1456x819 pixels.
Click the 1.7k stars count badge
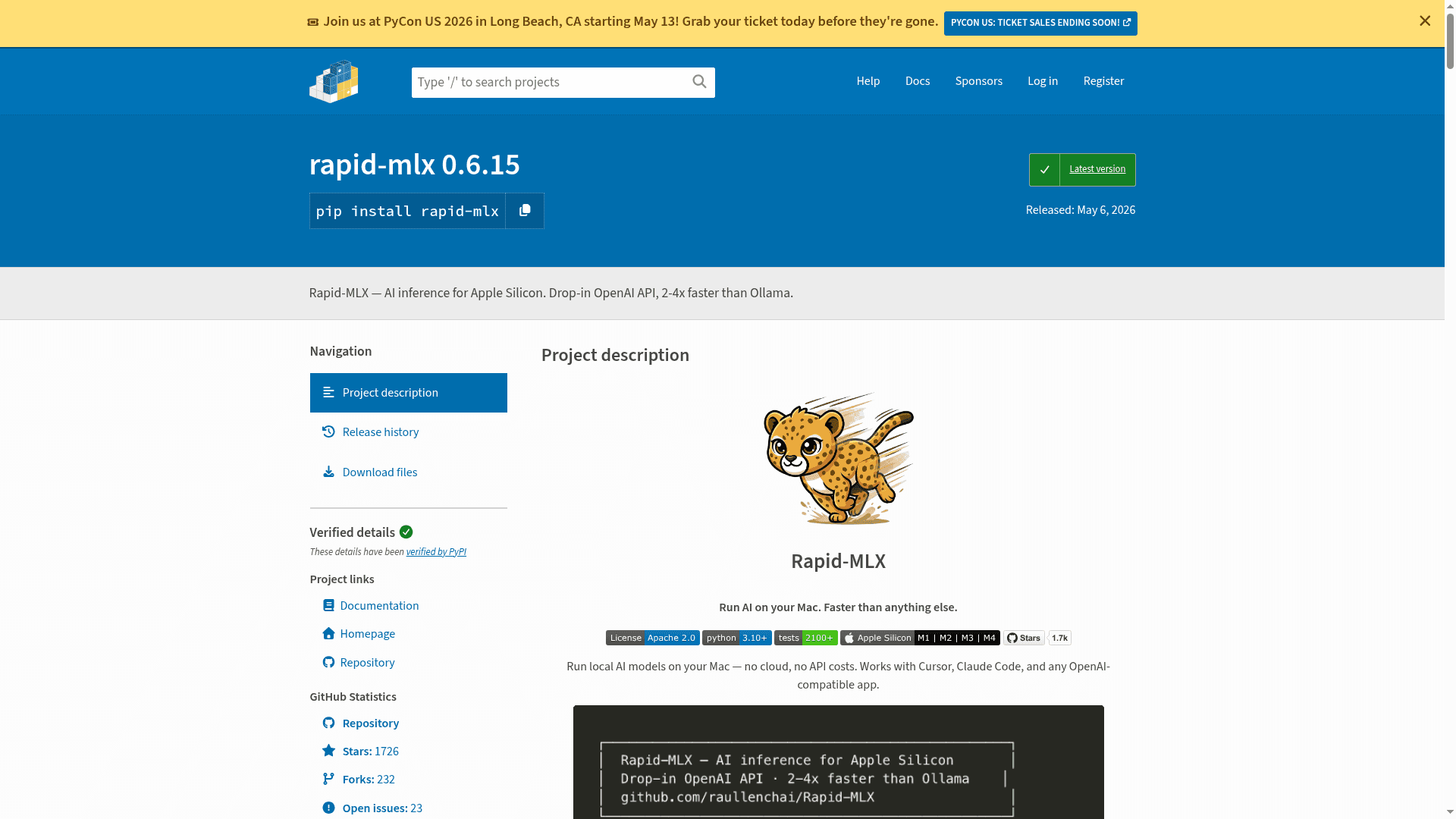click(1059, 638)
